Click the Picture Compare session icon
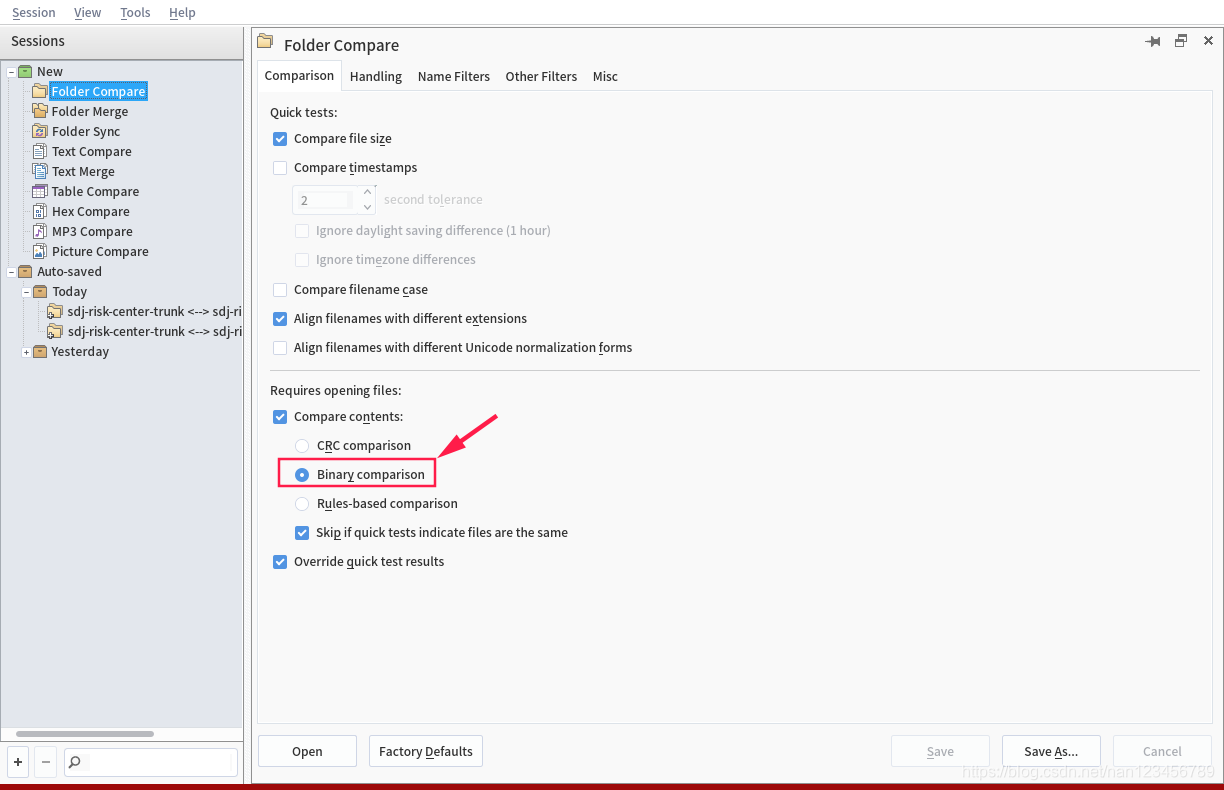Image resolution: width=1224 pixels, height=790 pixels. click(x=39, y=251)
